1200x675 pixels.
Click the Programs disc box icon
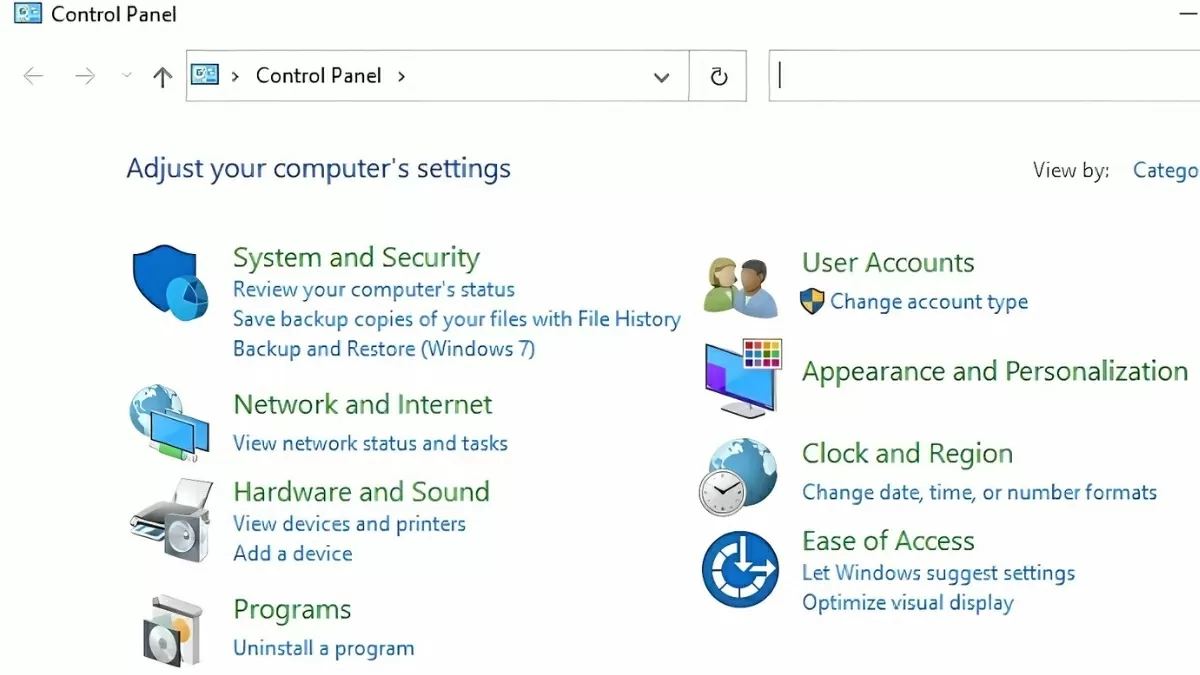171,630
